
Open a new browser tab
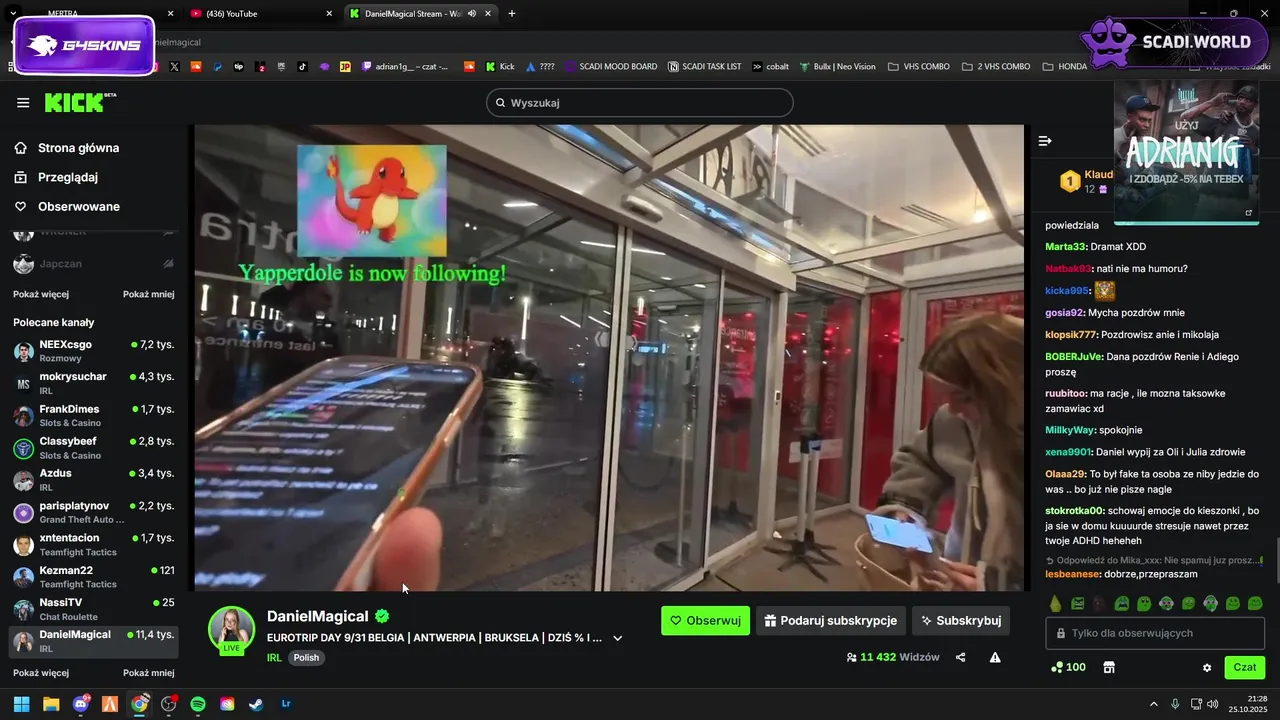coord(512,14)
